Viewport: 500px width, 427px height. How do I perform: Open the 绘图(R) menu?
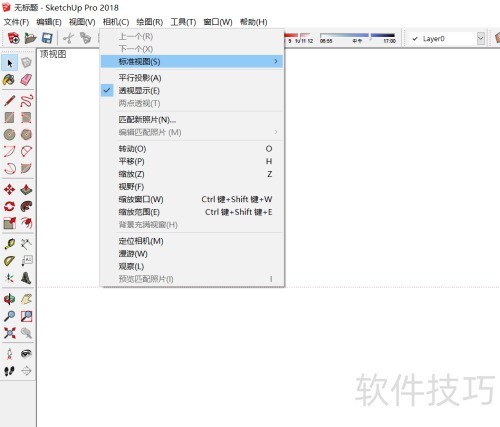[x=150, y=22]
